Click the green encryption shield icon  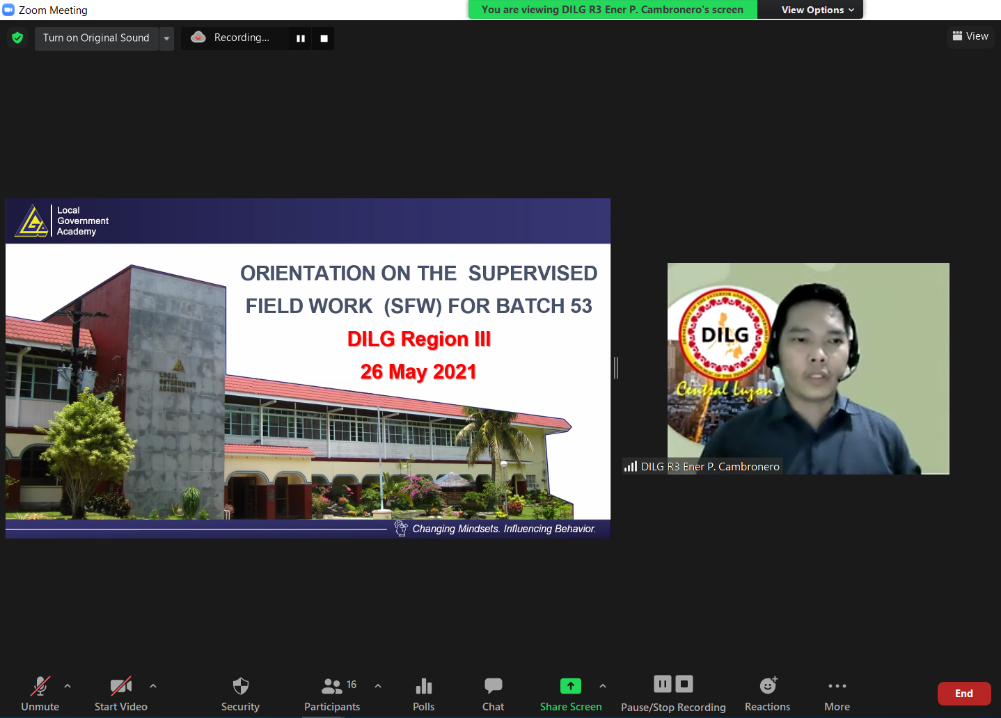pos(18,38)
